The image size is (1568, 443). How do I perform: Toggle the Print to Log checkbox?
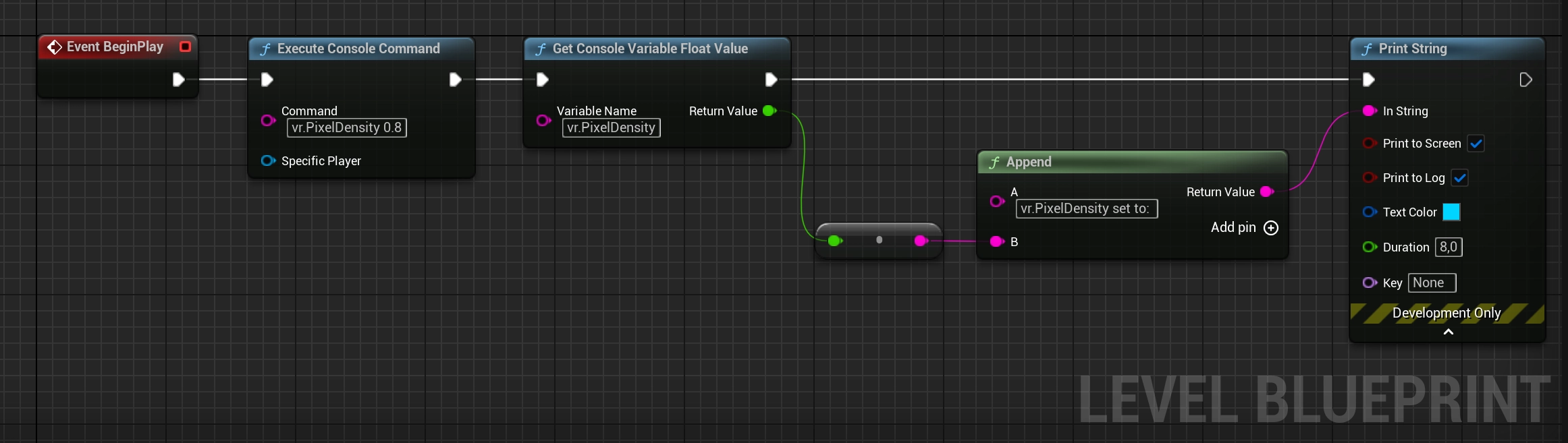coord(1460,178)
